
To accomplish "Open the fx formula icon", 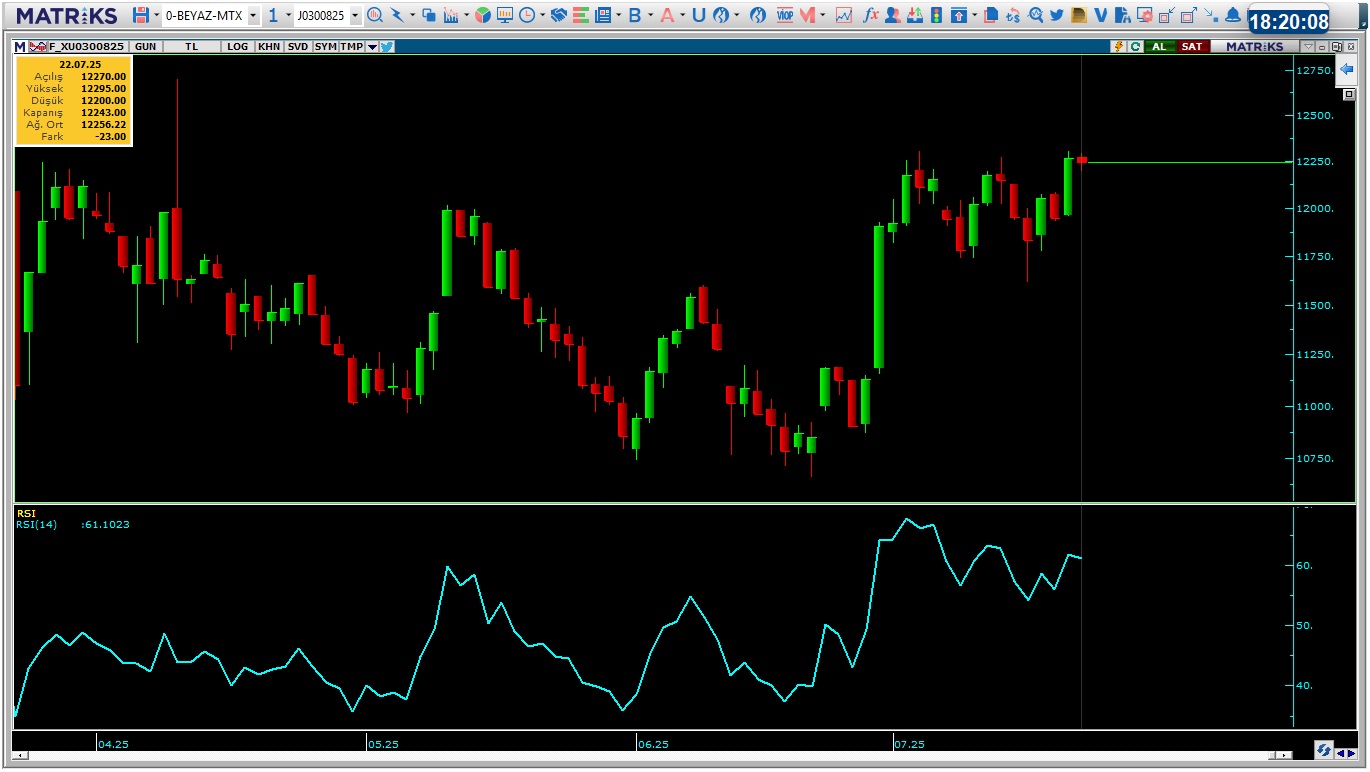I will click(871, 15).
